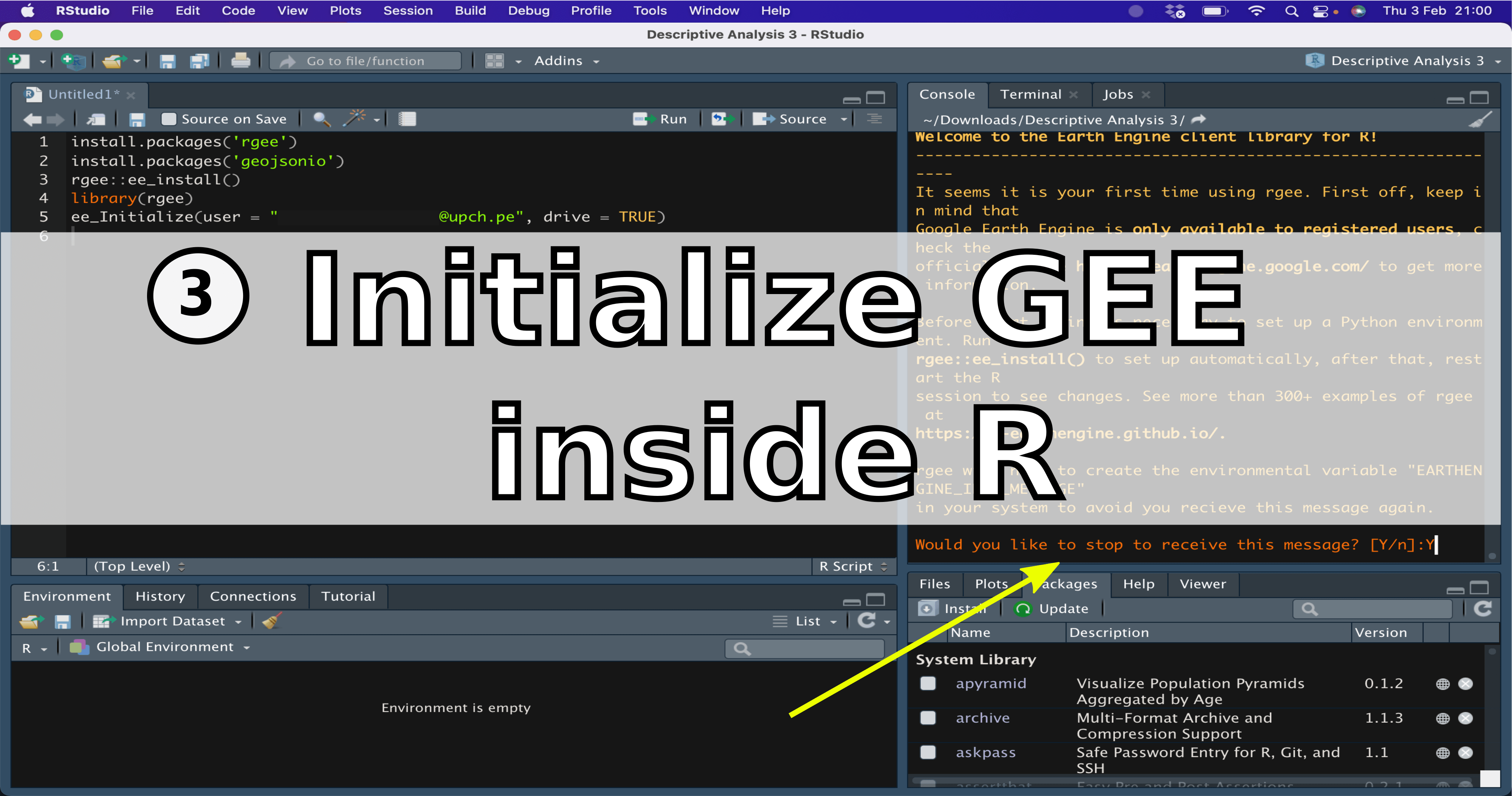Show document outline icon

pyautogui.click(x=875, y=119)
